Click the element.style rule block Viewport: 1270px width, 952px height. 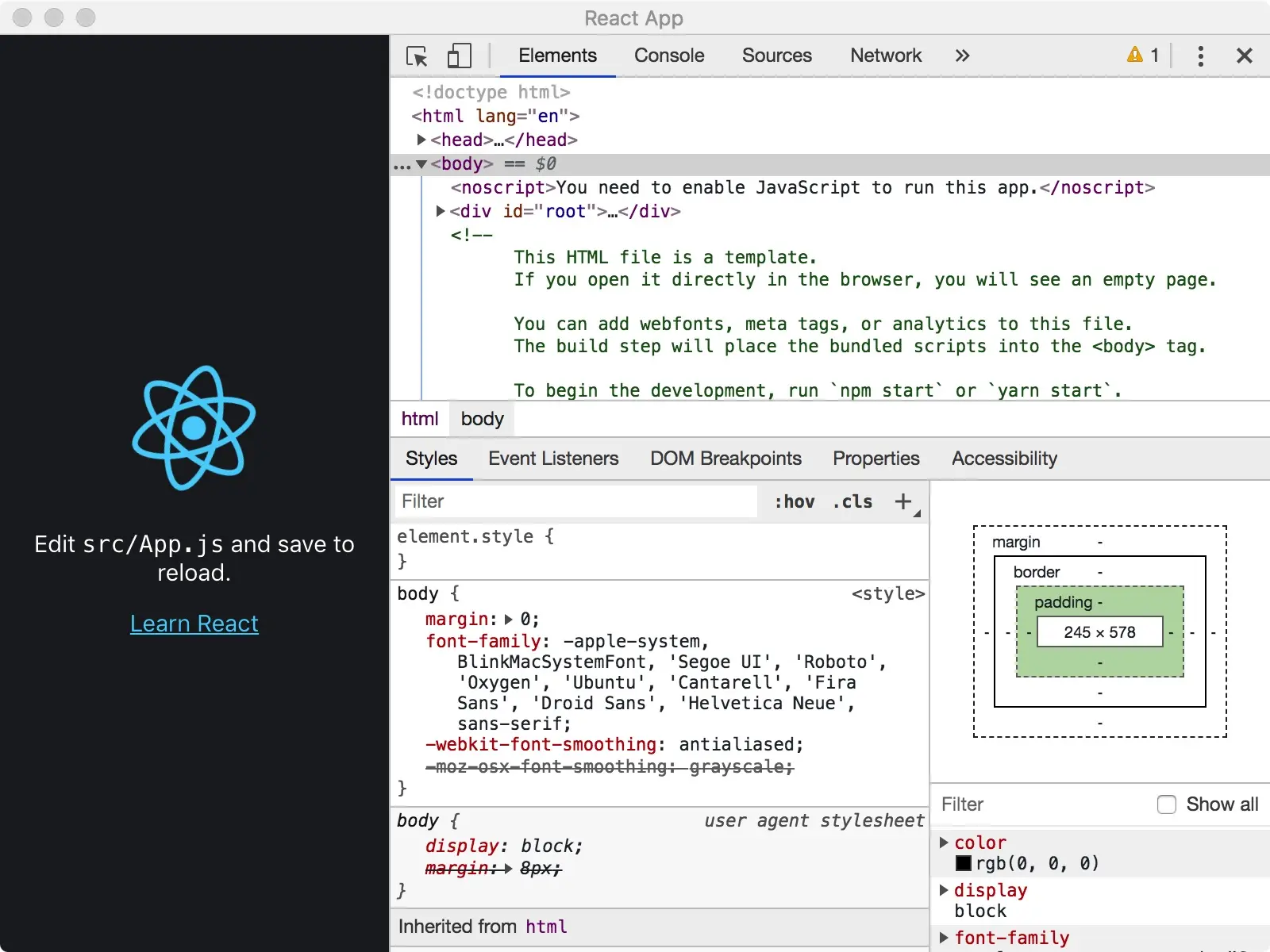tap(659, 548)
